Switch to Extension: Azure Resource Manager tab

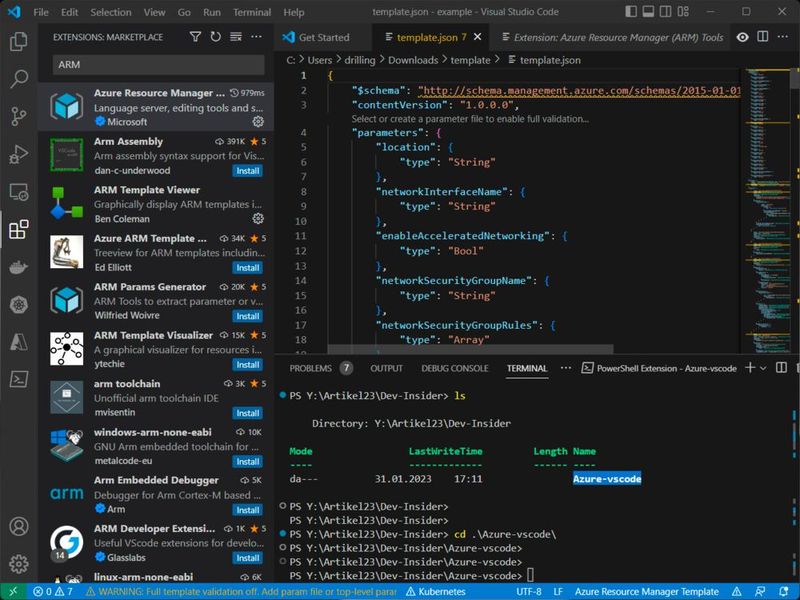(612, 37)
